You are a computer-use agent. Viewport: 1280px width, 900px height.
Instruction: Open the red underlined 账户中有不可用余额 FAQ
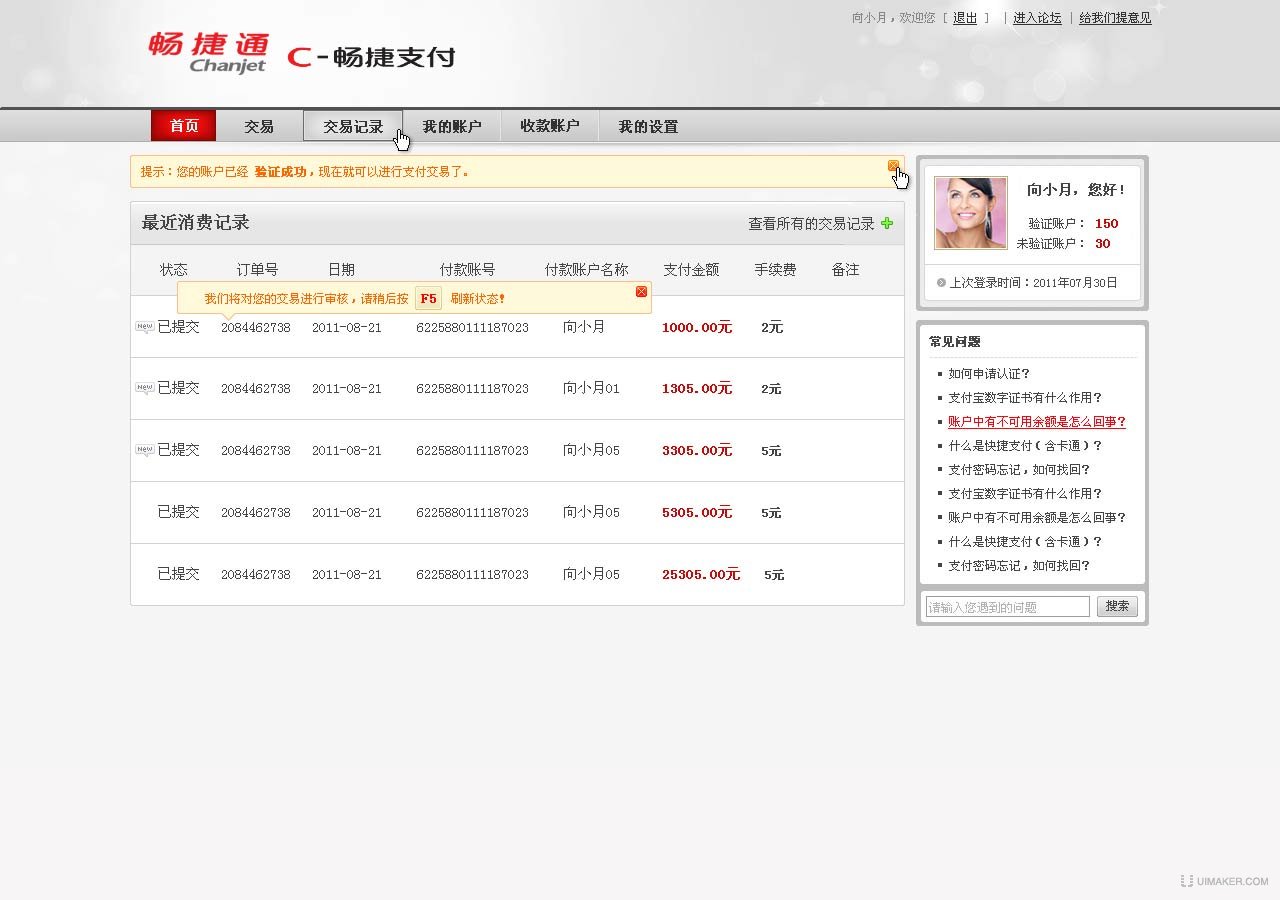[1037, 422]
